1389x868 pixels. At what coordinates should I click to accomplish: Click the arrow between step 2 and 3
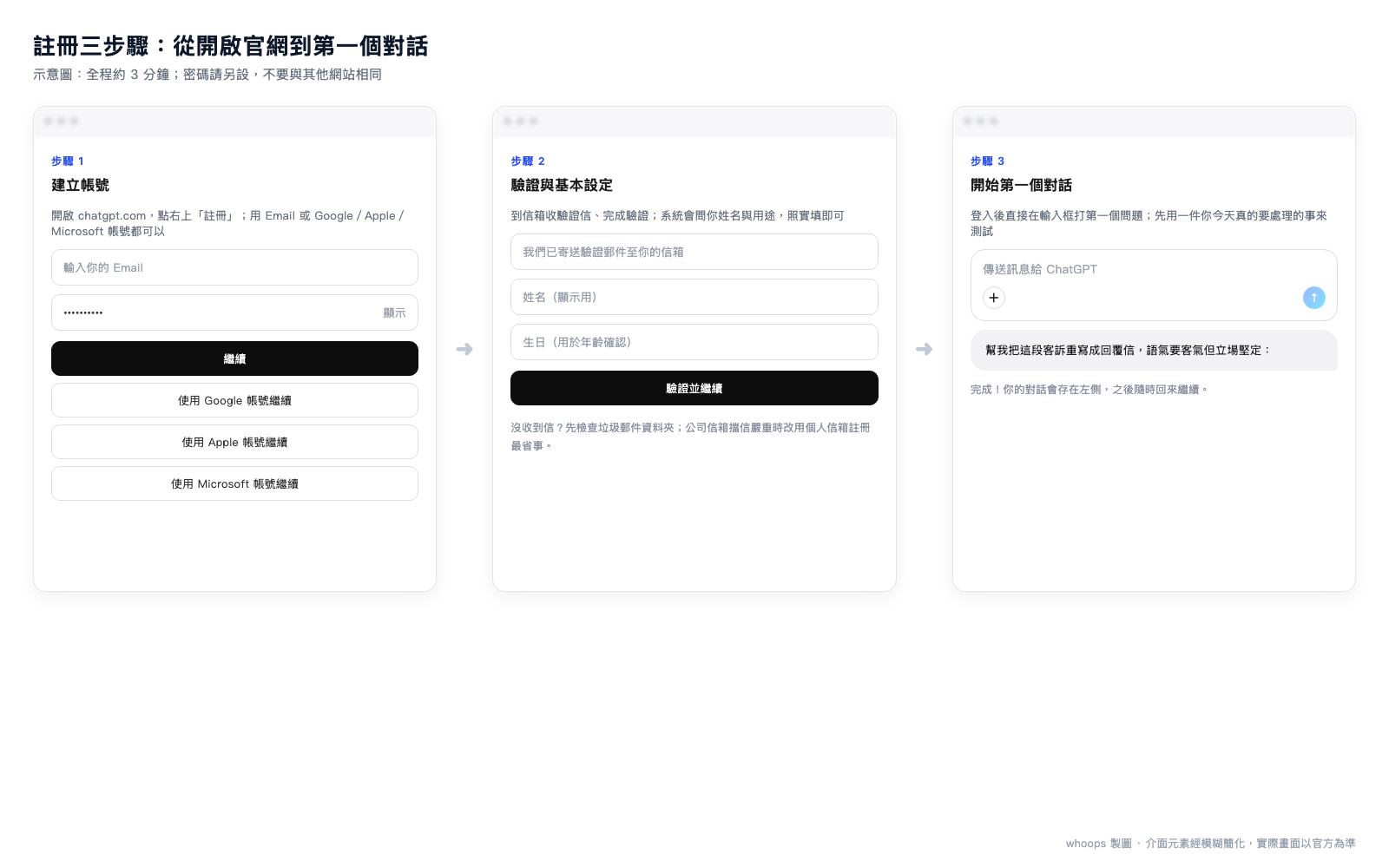924,349
